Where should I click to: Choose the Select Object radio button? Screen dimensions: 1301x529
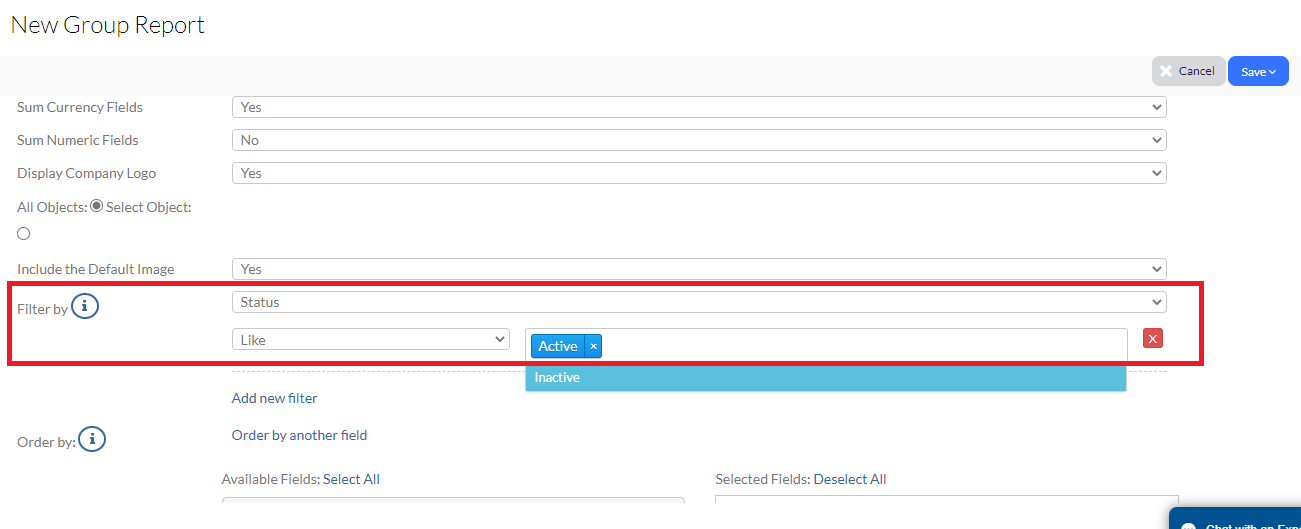[24, 234]
